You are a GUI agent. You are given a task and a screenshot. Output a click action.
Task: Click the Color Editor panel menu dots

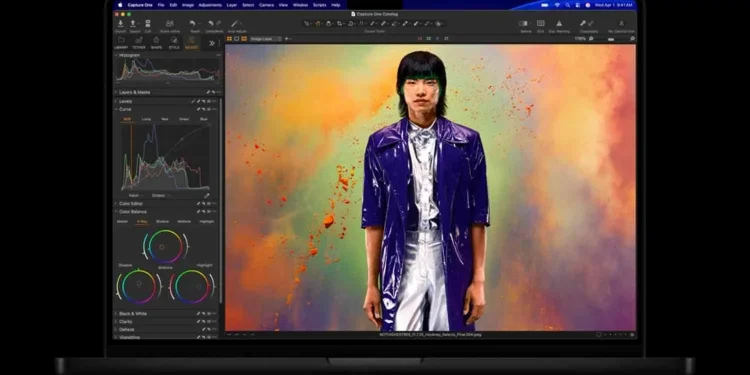(214, 204)
